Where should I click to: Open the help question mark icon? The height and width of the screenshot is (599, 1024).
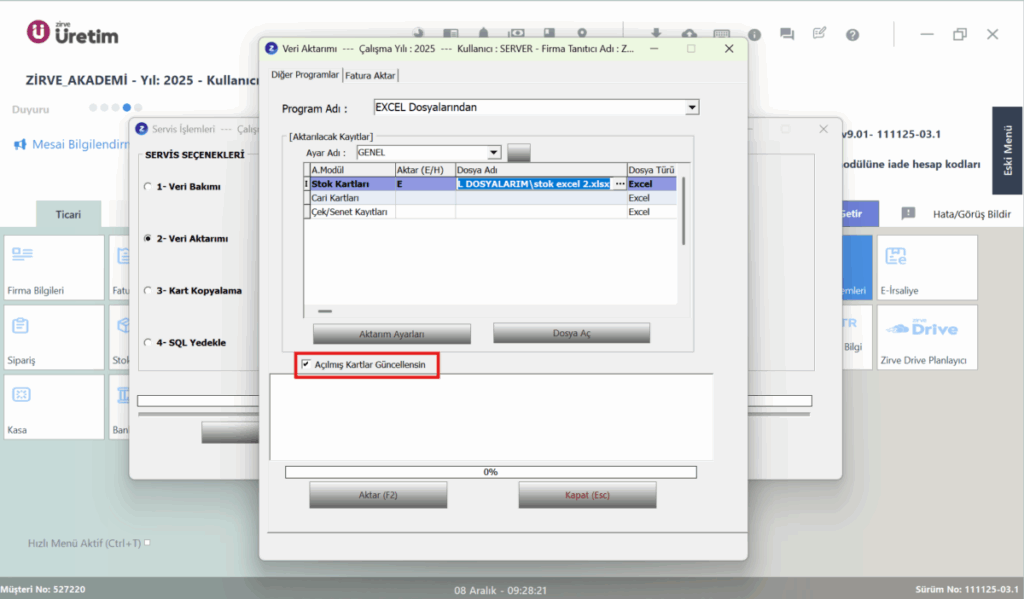[x=852, y=35]
